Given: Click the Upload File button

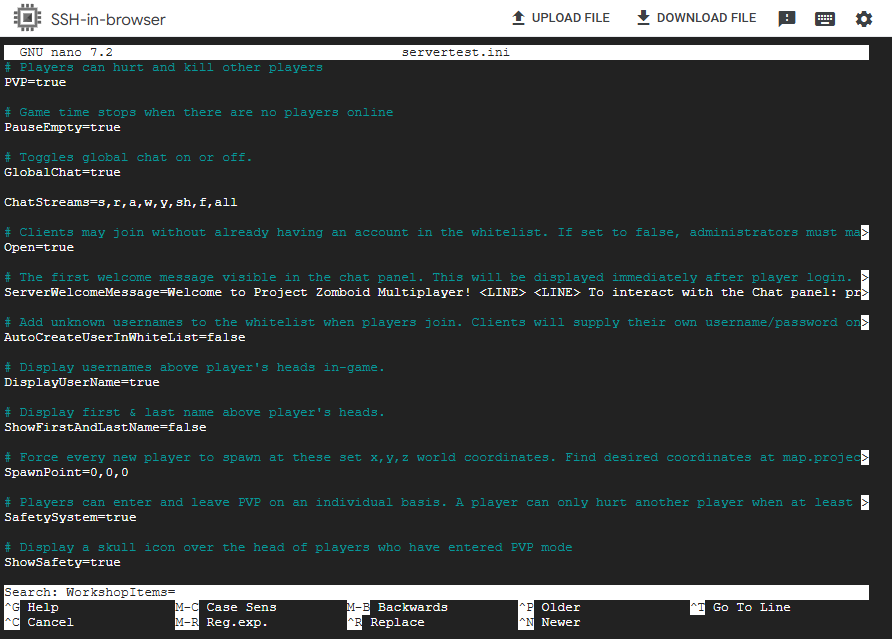Looking at the screenshot, I should point(561,18).
